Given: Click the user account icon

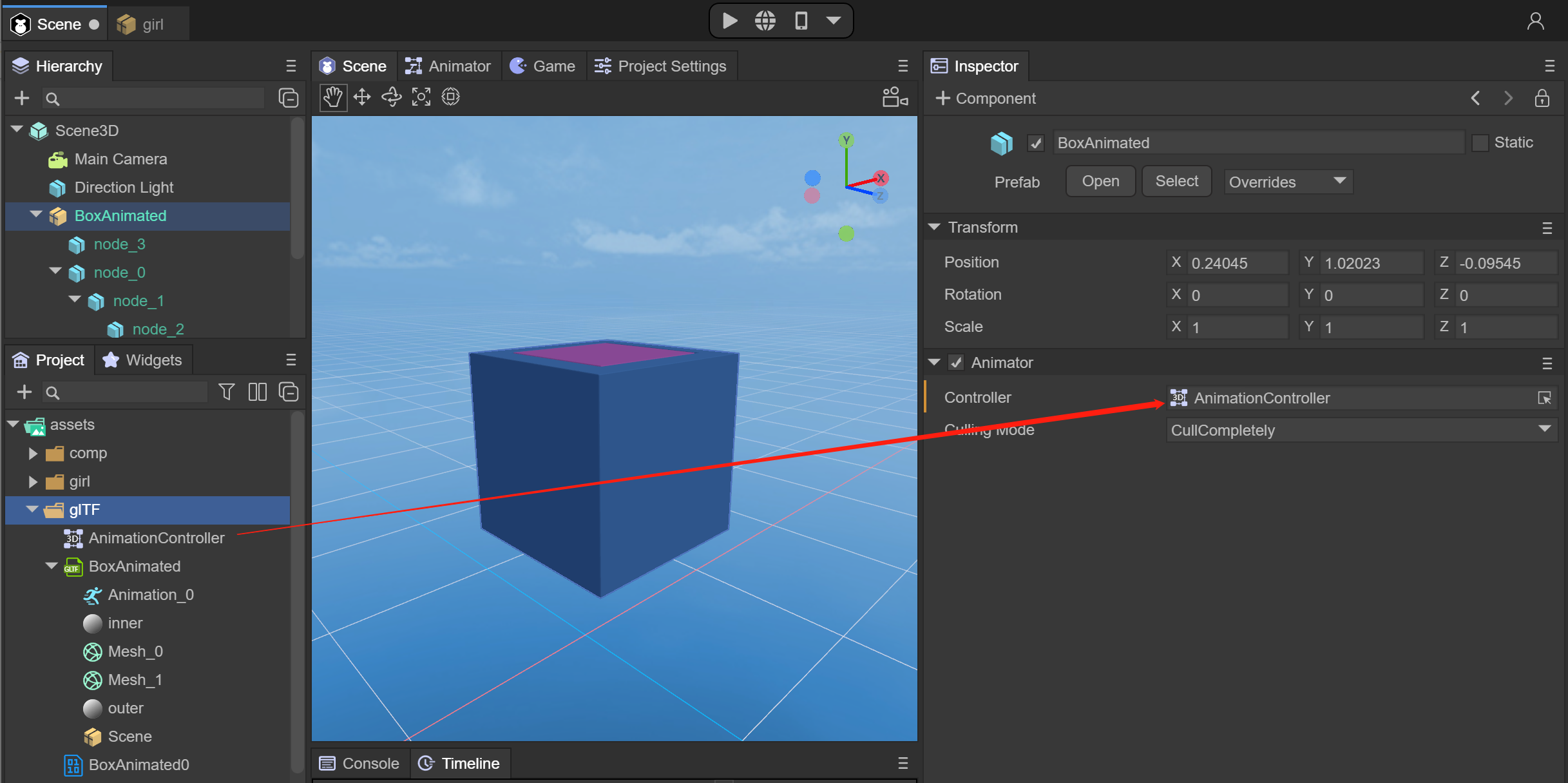Looking at the screenshot, I should (1535, 22).
